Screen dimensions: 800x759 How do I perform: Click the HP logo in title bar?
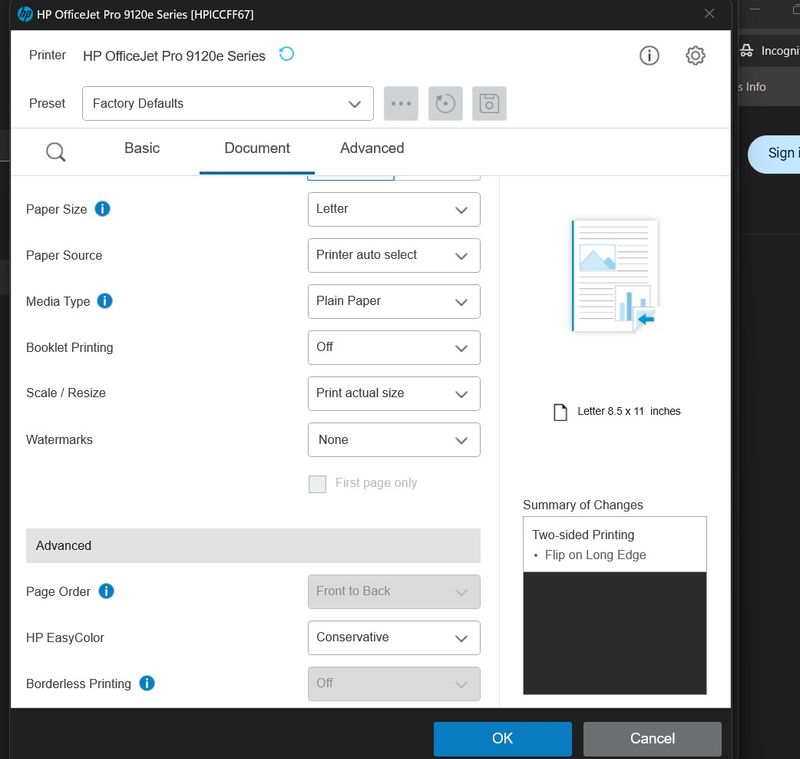24,14
